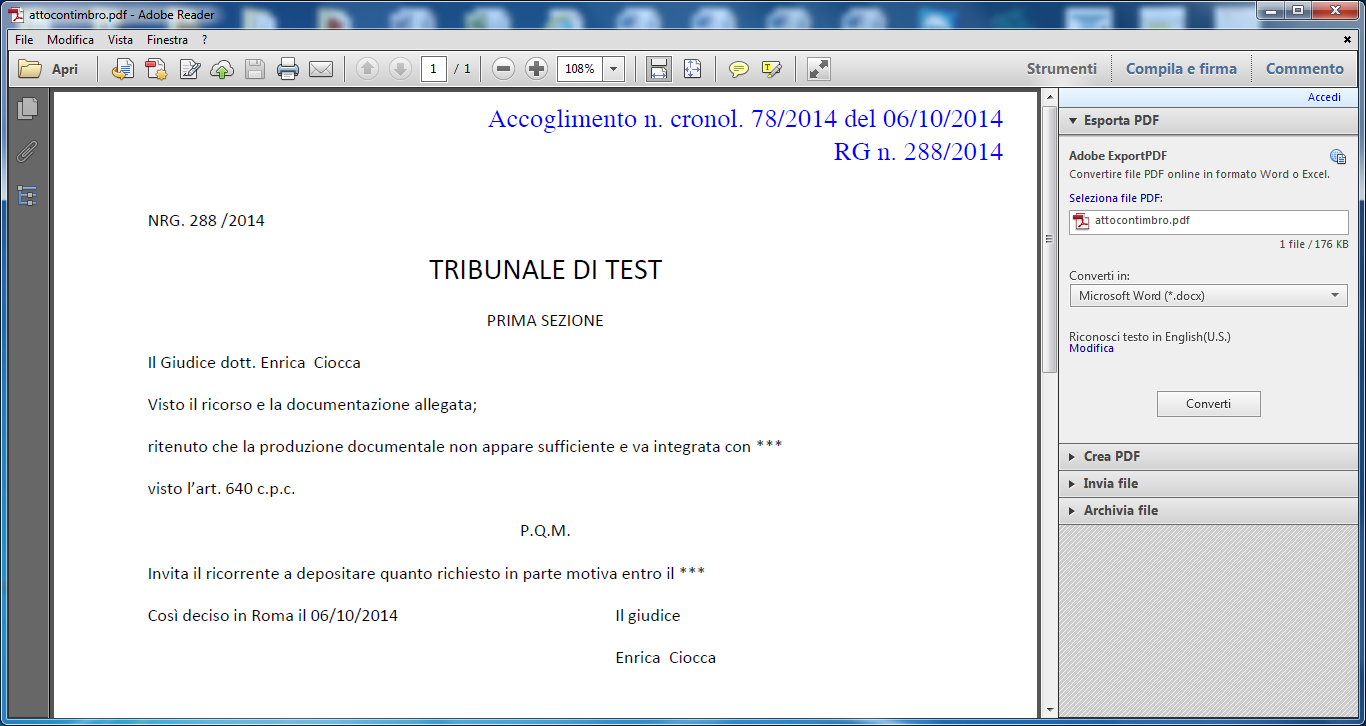Click 'Il giudice' signature label
The height and width of the screenshot is (726, 1366).
pos(648,616)
